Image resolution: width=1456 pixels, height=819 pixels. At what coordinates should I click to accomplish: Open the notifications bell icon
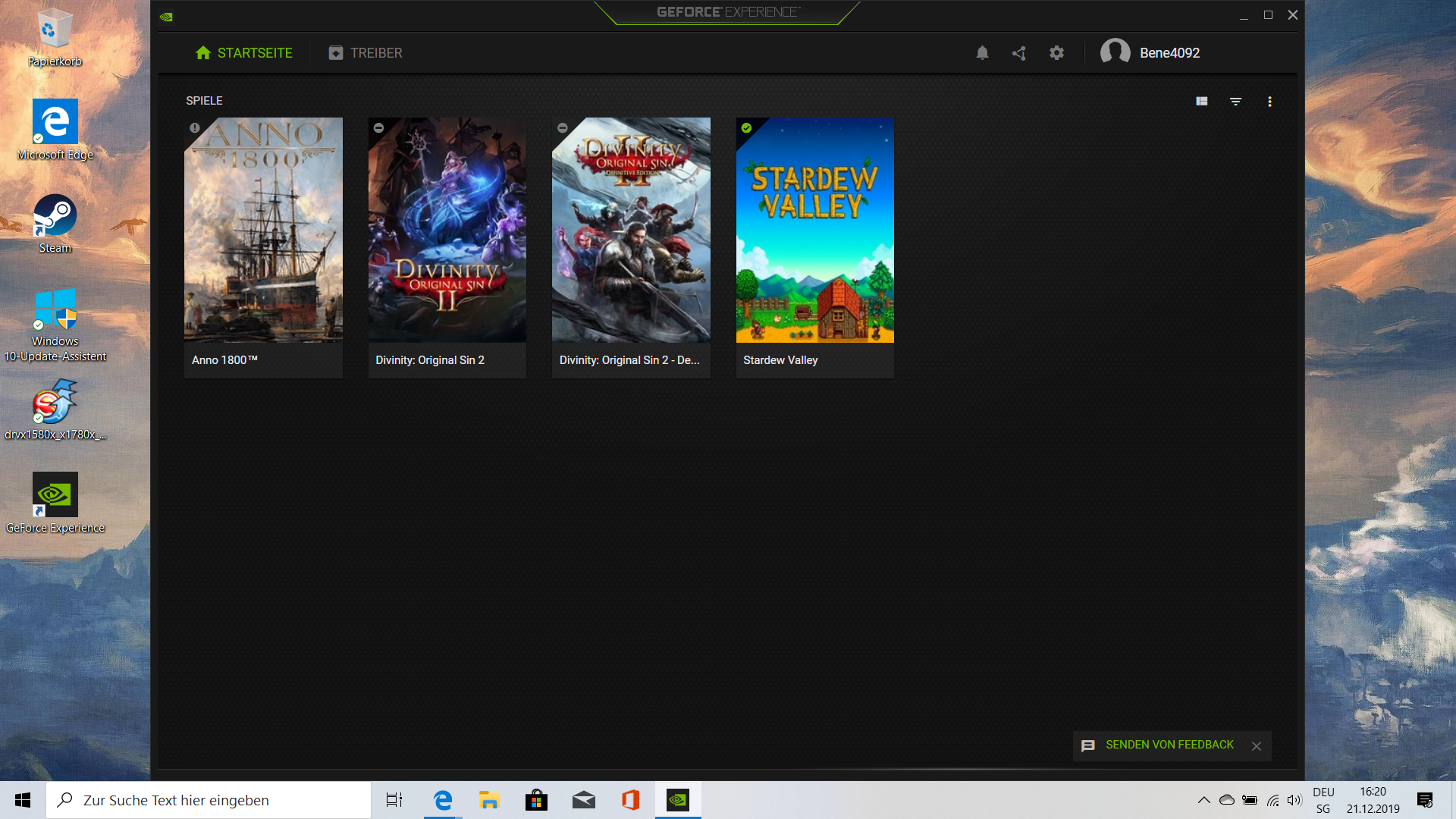click(982, 53)
